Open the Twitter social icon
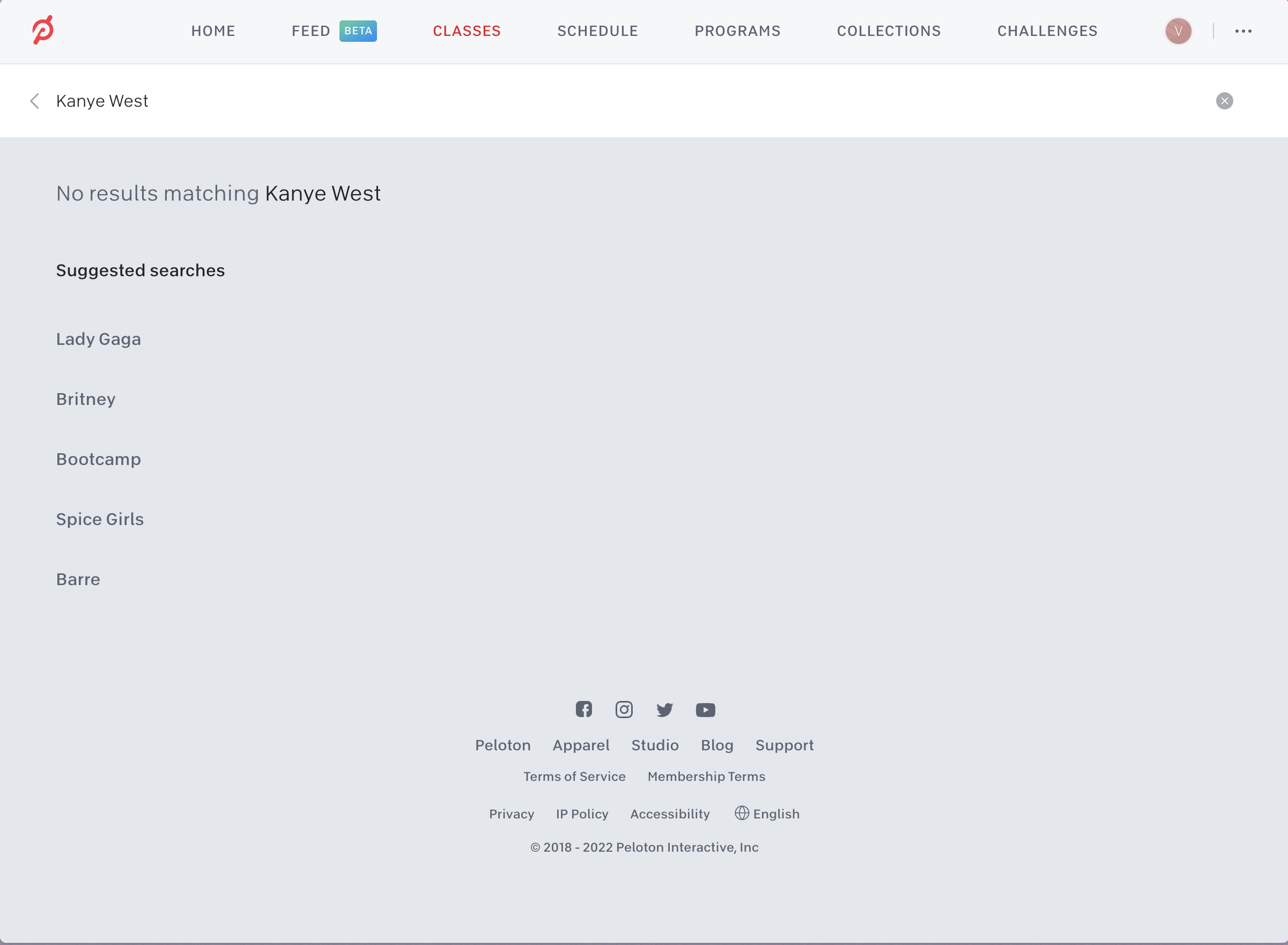The height and width of the screenshot is (945, 1288). (x=664, y=709)
